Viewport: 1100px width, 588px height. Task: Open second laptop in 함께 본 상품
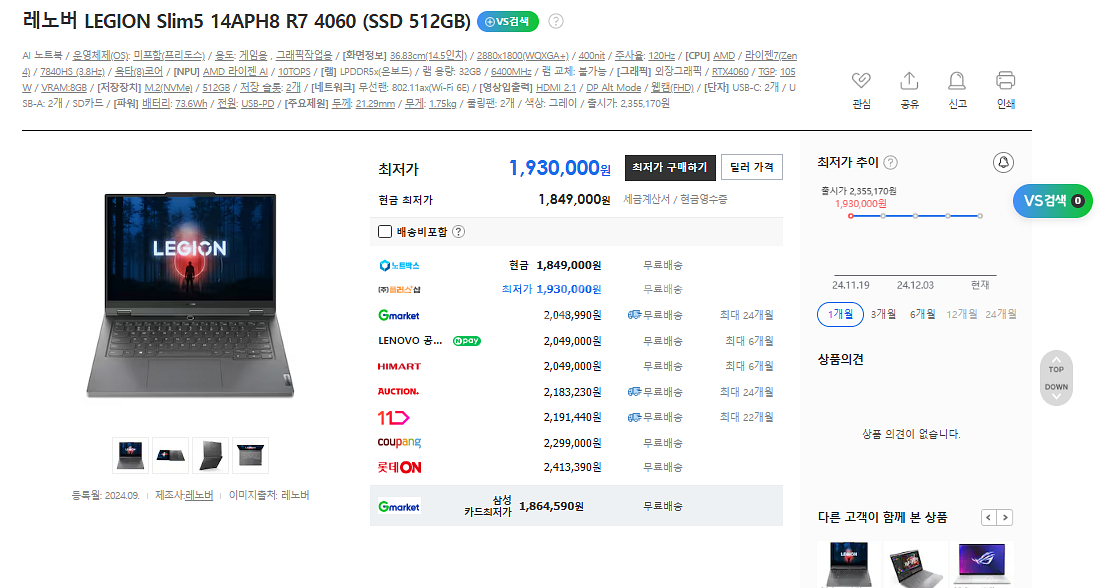coord(915,564)
